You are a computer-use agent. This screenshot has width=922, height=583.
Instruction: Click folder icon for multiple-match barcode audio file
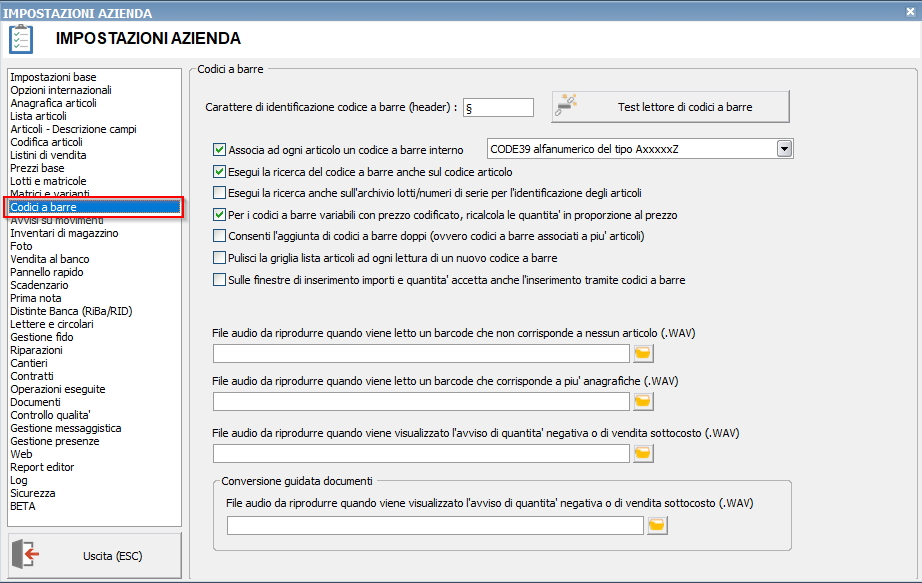point(643,401)
